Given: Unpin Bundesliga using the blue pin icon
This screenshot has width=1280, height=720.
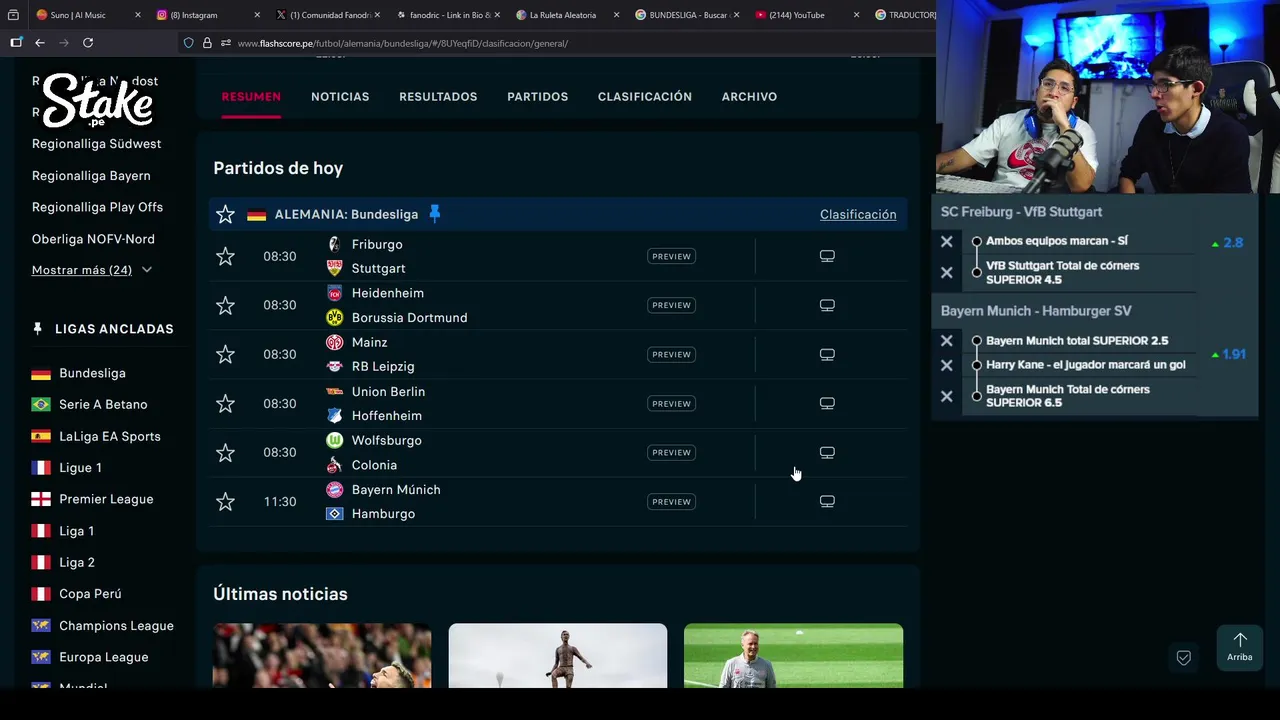Looking at the screenshot, I should pos(434,213).
